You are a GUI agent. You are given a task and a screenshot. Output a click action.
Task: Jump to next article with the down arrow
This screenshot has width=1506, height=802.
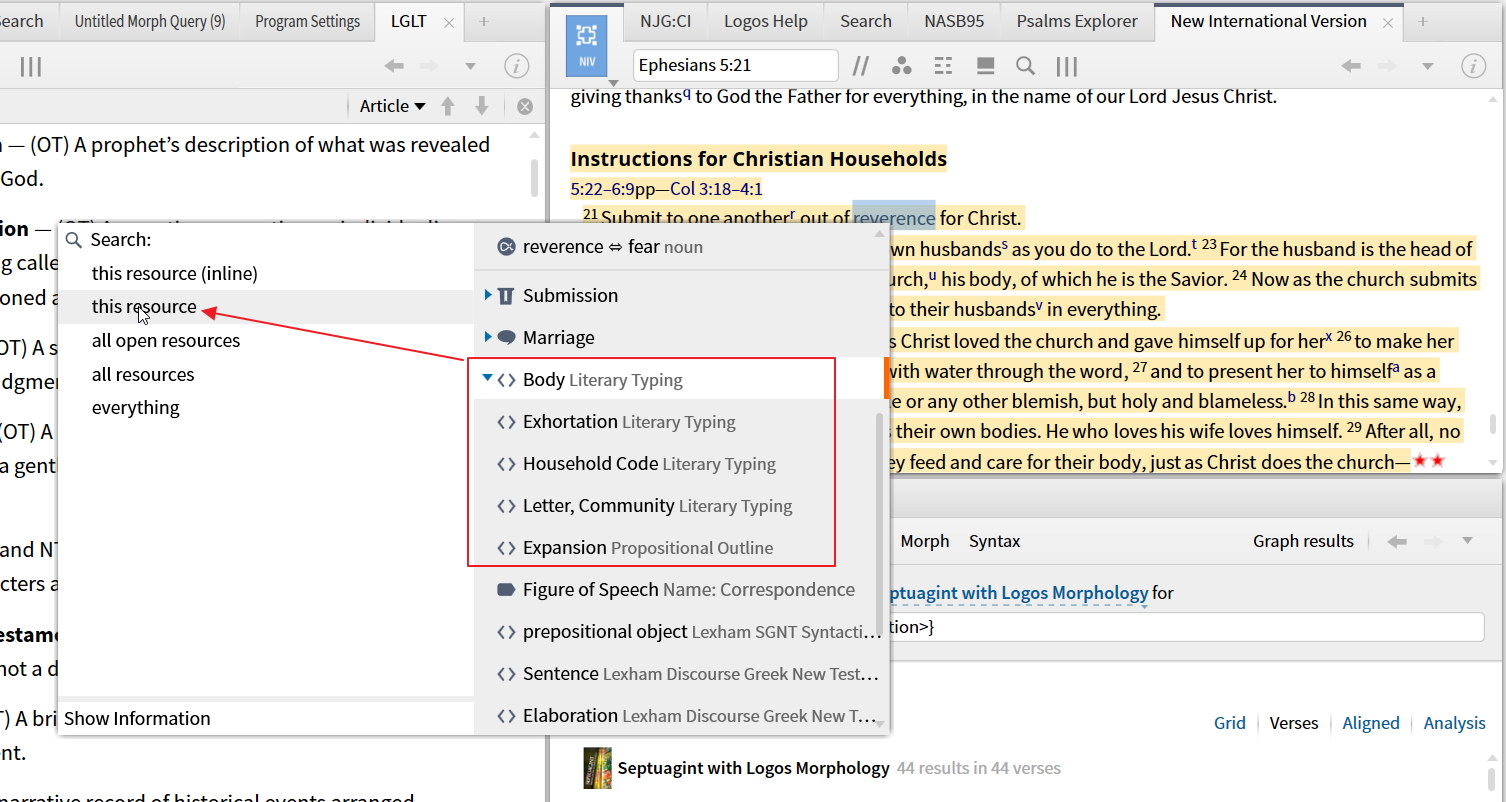coord(482,106)
